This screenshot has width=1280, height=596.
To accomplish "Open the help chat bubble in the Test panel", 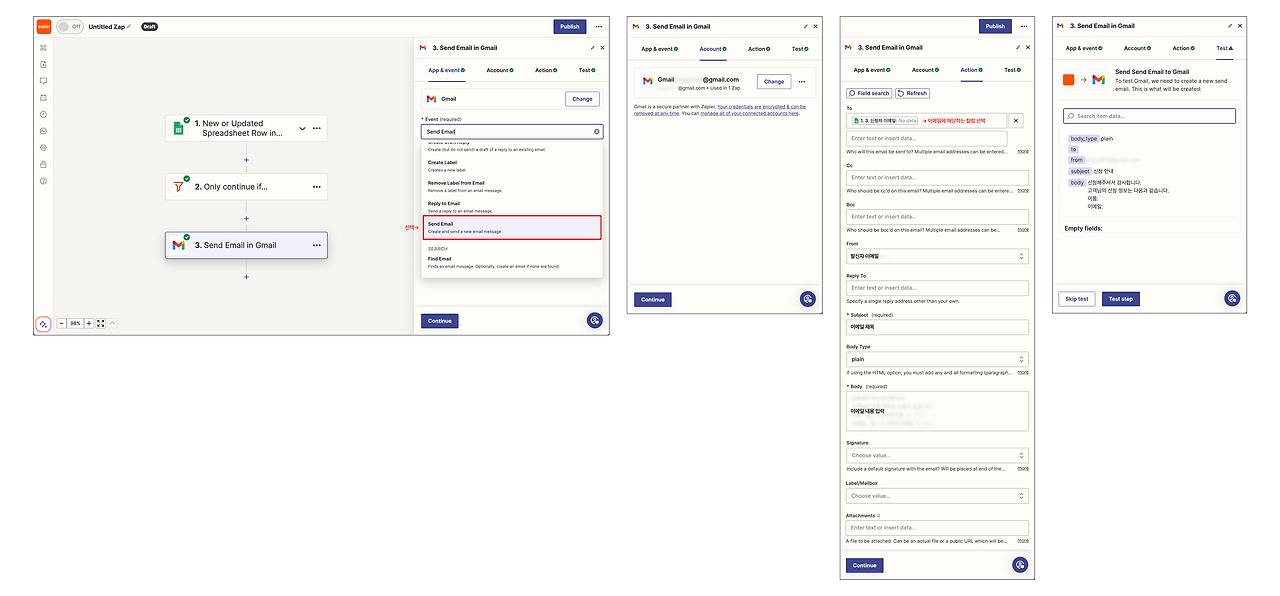I will tap(1232, 298).
